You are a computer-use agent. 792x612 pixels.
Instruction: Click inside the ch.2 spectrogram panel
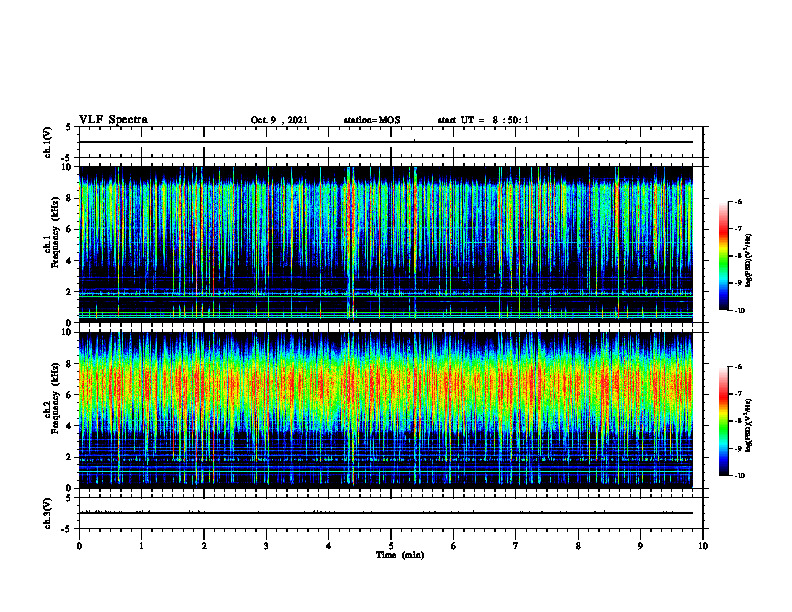(x=386, y=410)
